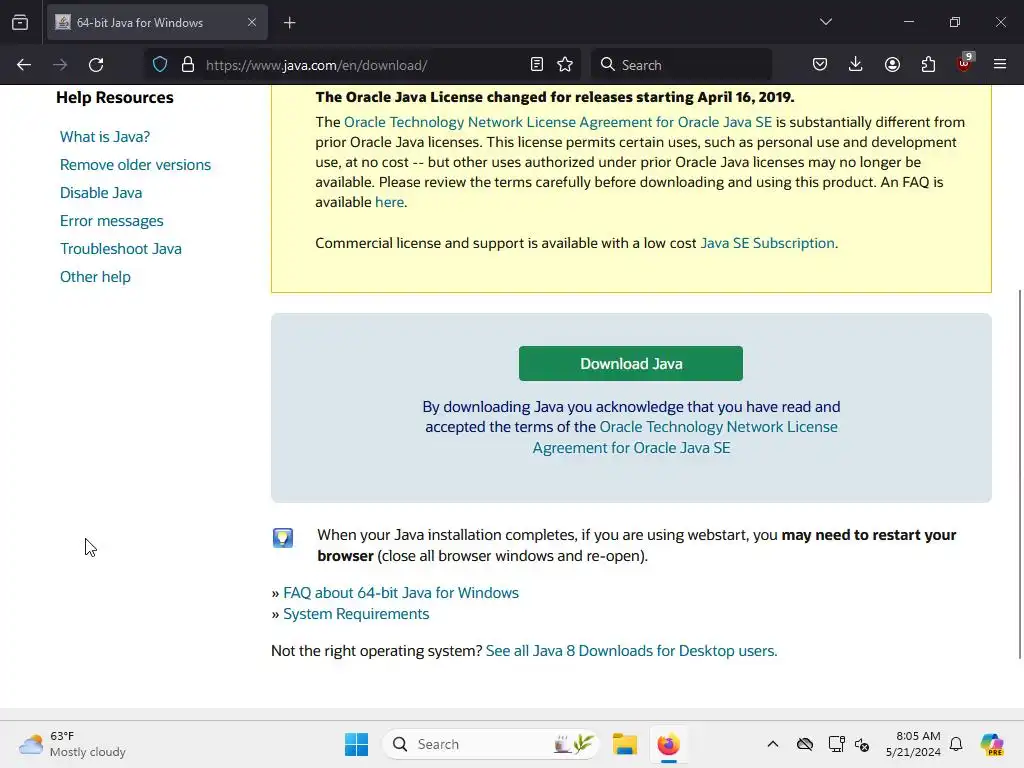
Task: Open the Firefox application menu
Action: point(1000,65)
